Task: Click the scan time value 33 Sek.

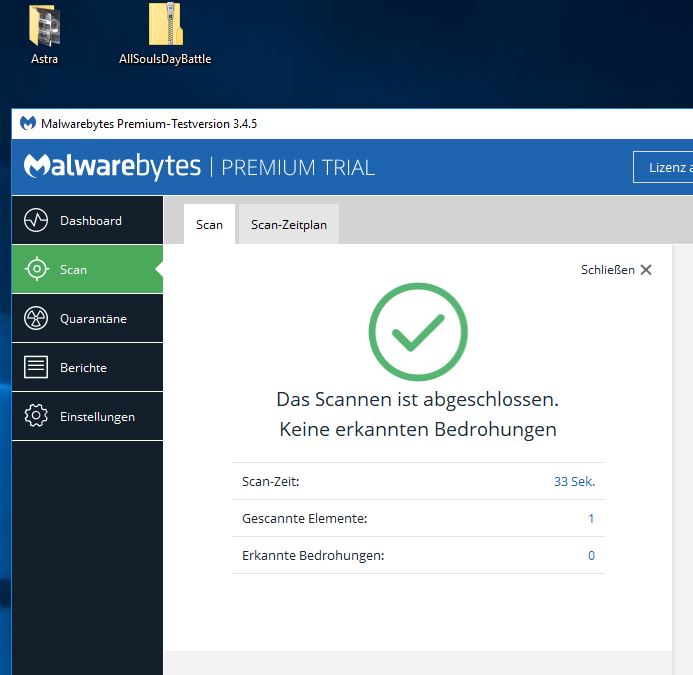Action: pyautogui.click(x=575, y=481)
